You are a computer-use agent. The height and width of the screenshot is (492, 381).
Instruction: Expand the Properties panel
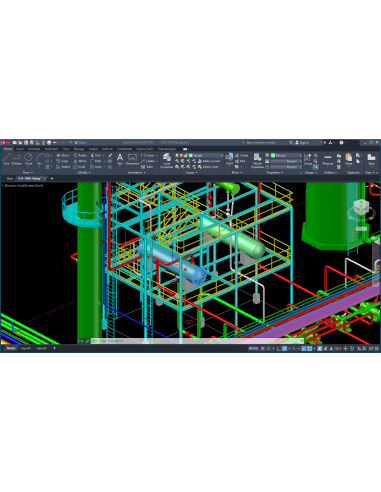point(275,173)
